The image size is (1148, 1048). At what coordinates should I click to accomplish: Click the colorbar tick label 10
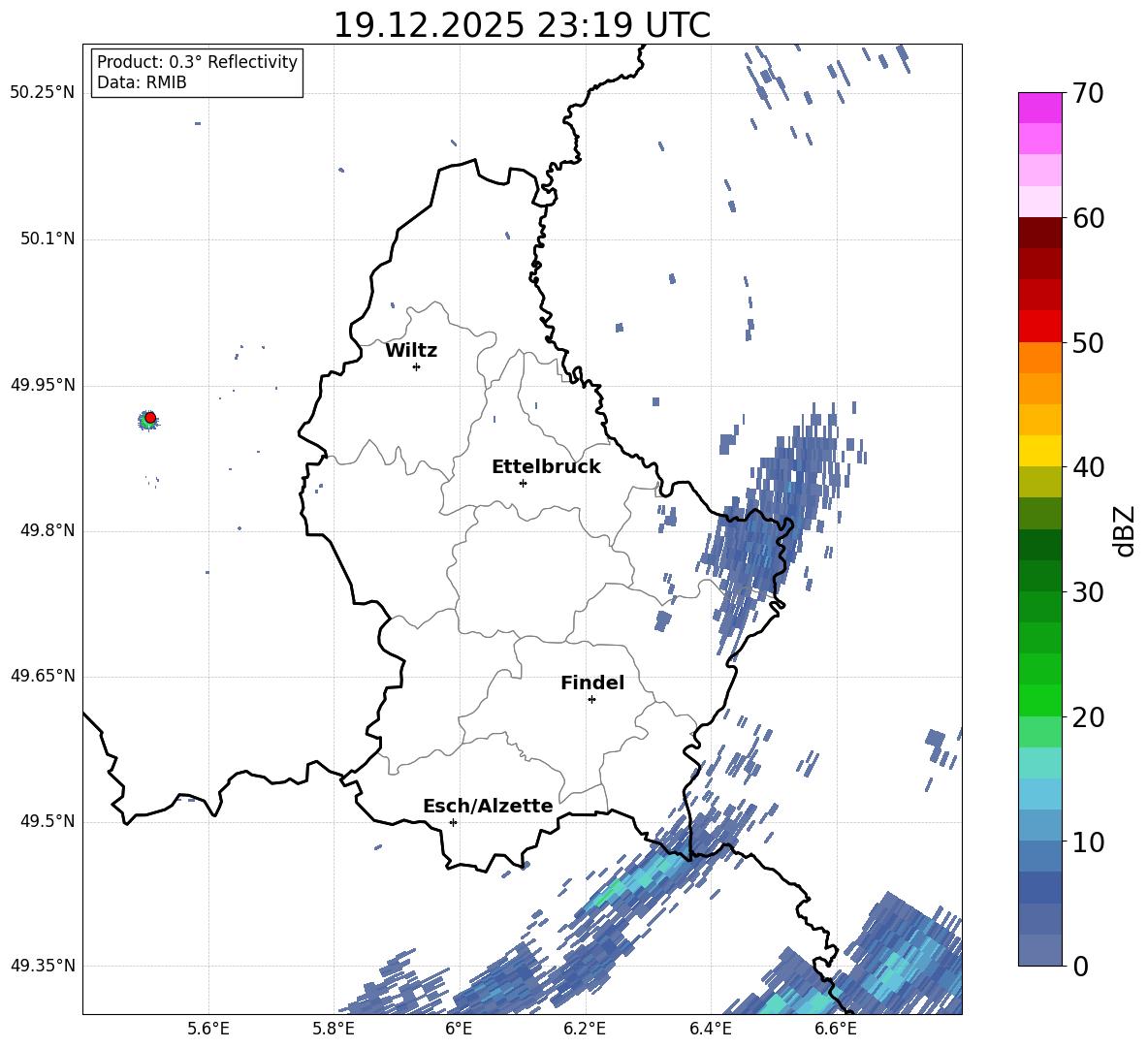coord(1088,842)
